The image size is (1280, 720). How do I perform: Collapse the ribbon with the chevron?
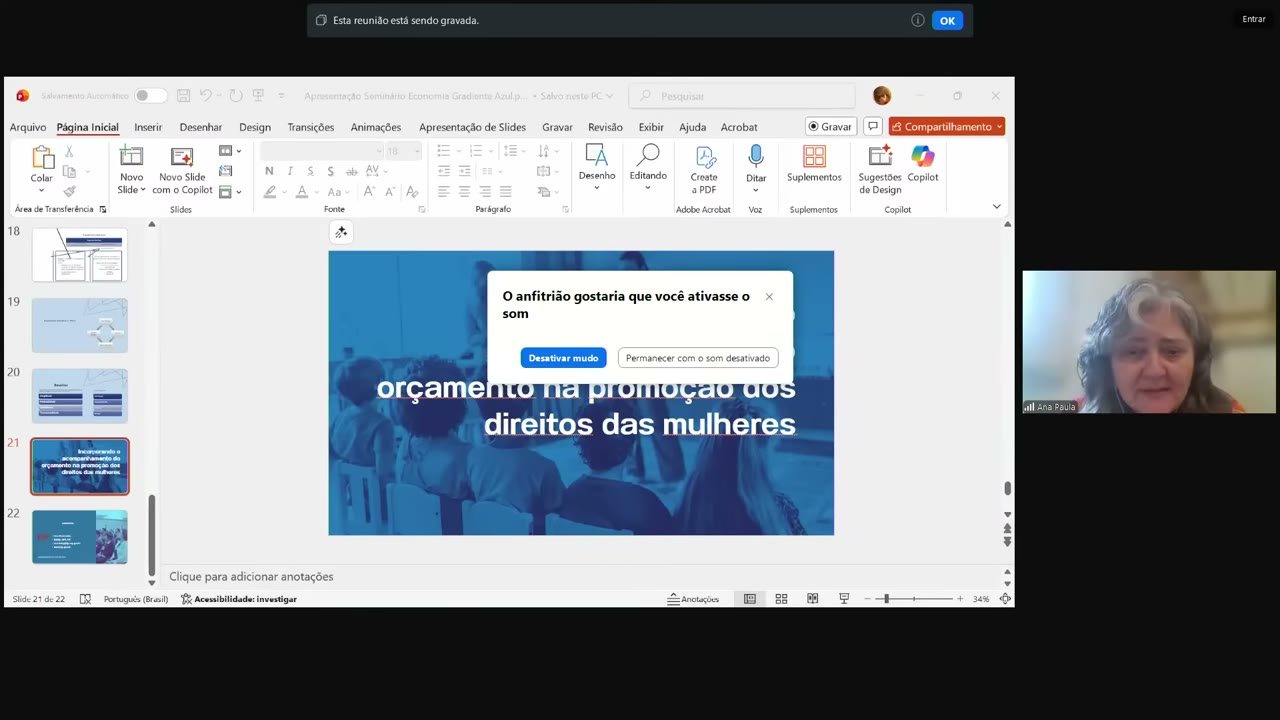(996, 207)
